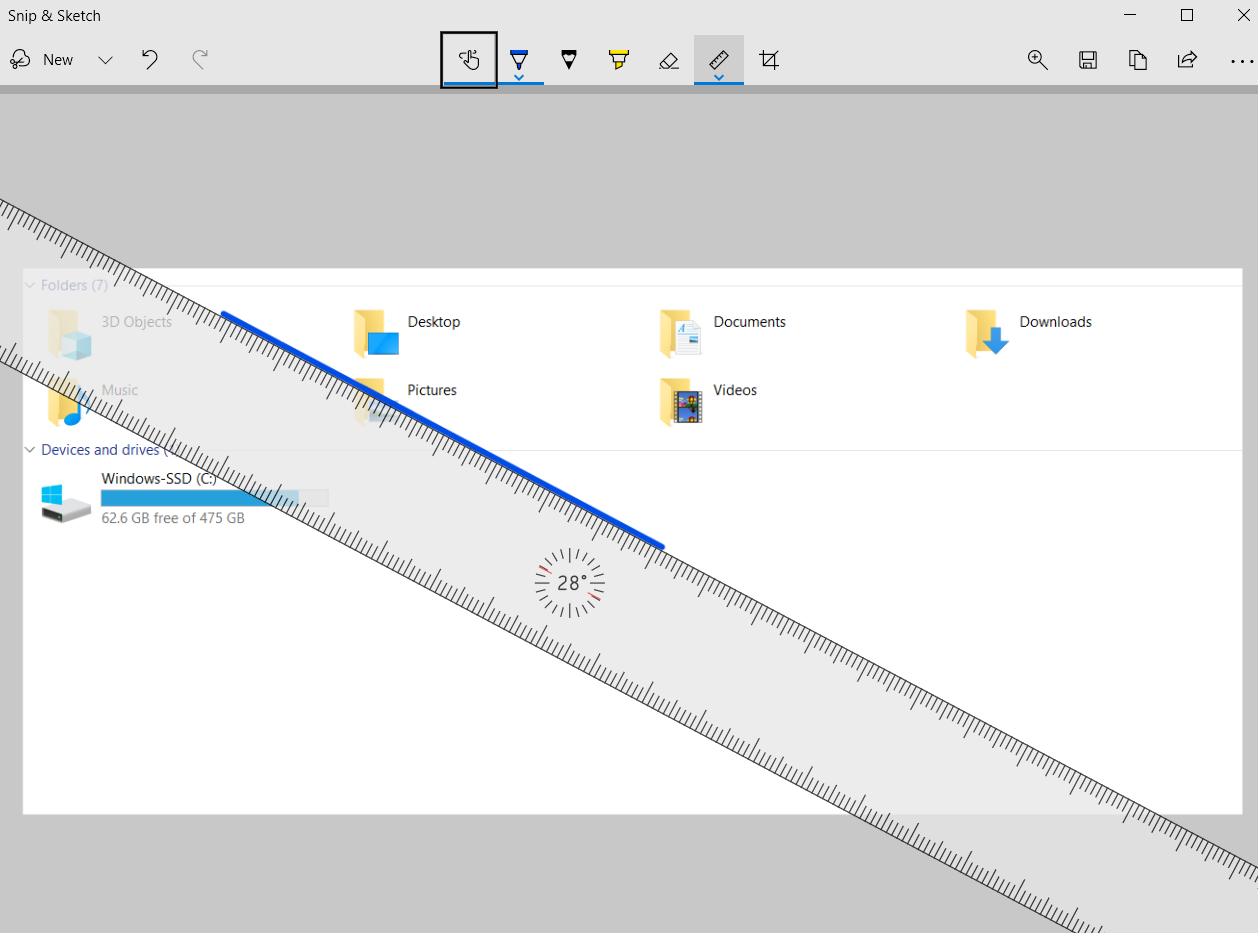Share the snip
Image resolution: width=1258 pixels, height=933 pixels.
tap(1187, 60)
